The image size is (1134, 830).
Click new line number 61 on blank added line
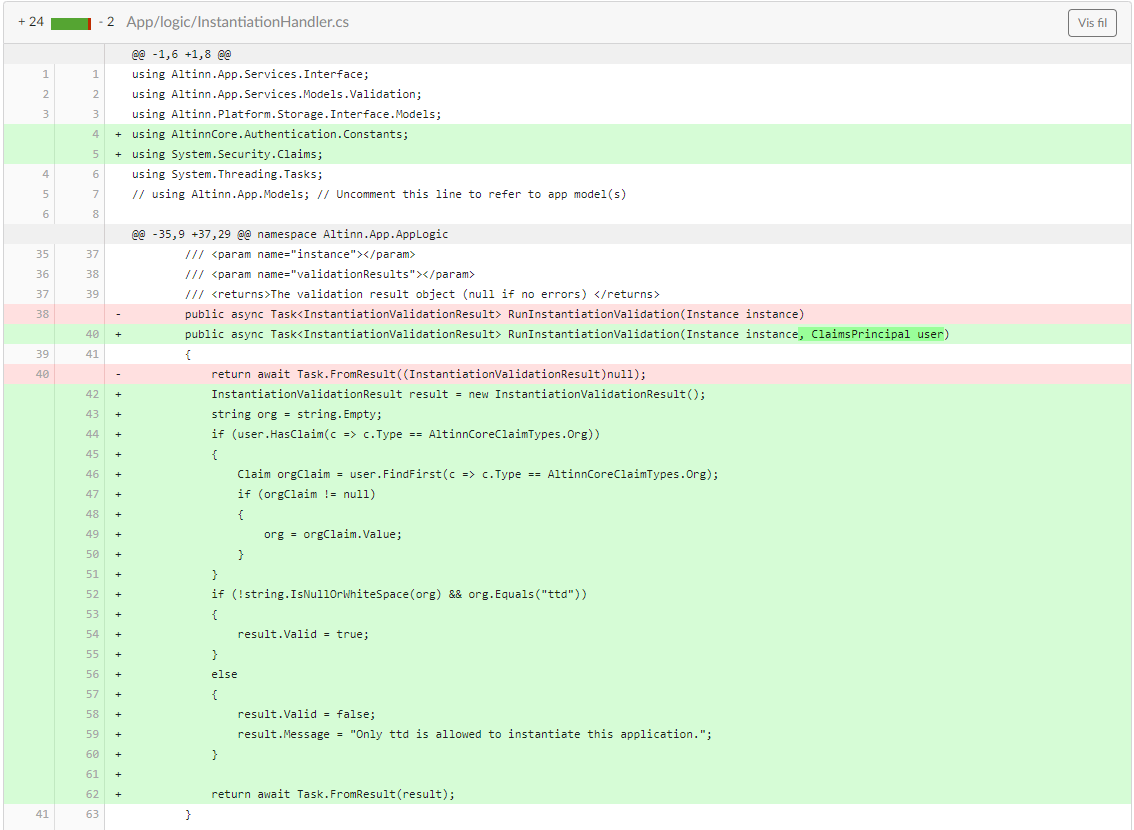click(93, 774)
